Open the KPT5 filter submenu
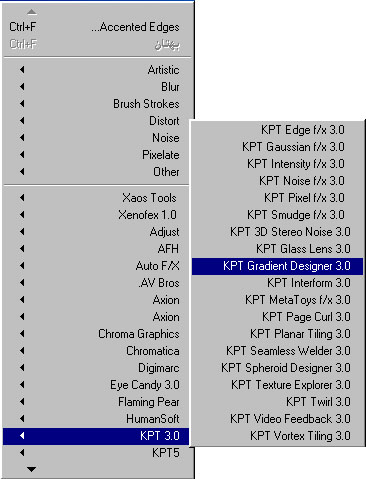The image size is (366, 479). pyautogui.click(x=96, y=453)
